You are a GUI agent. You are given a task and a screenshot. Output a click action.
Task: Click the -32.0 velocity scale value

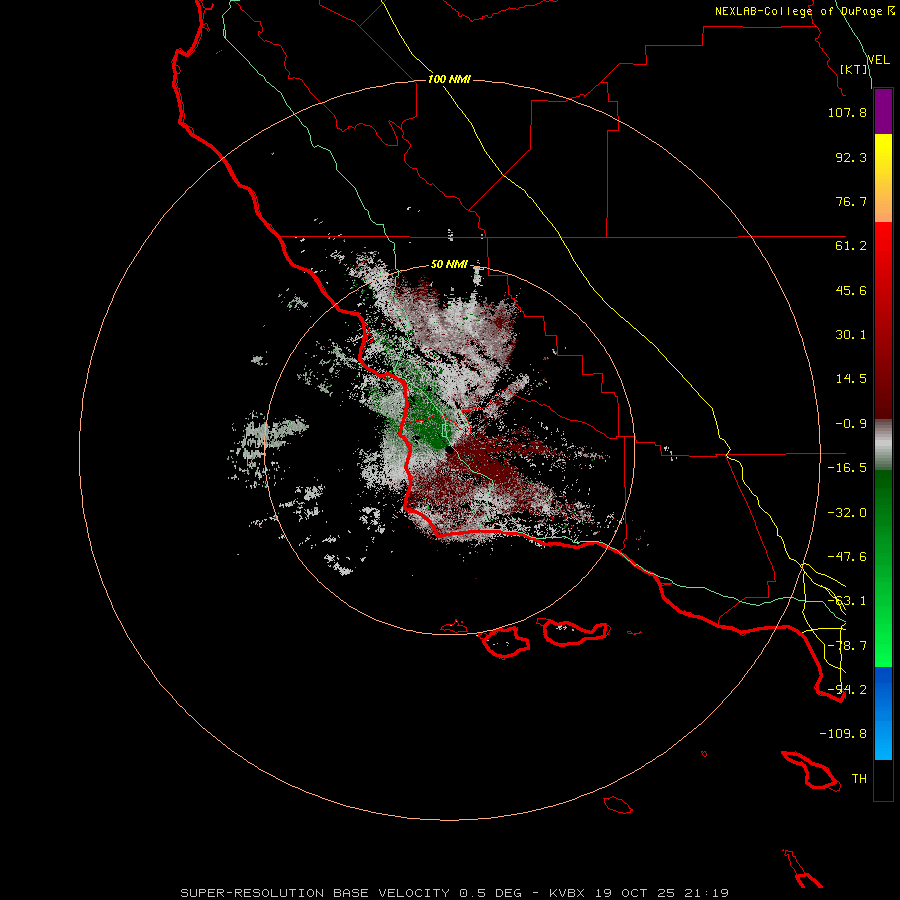[847, 513]
